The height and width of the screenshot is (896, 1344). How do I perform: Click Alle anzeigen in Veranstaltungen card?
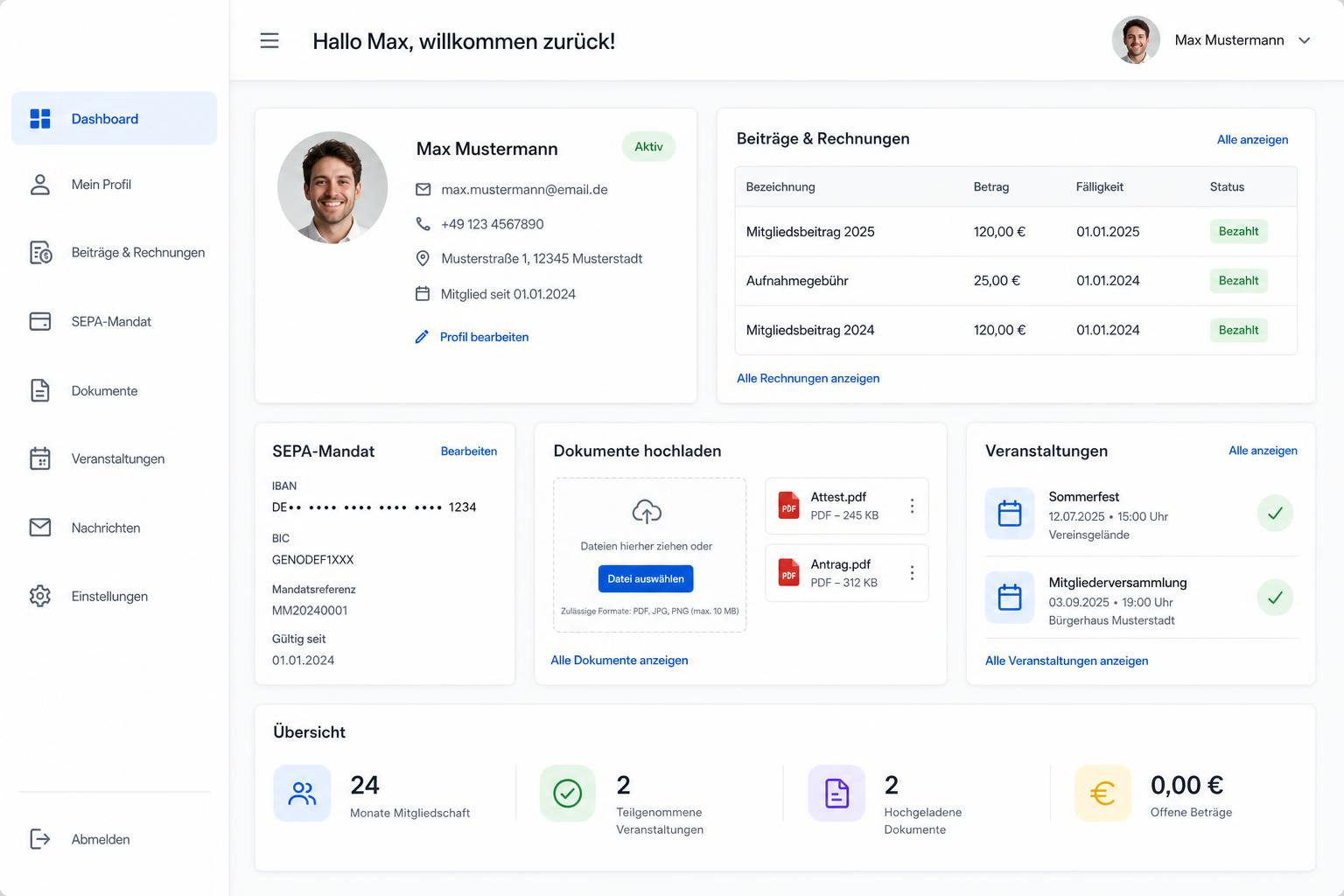[x=1263, y=451]
